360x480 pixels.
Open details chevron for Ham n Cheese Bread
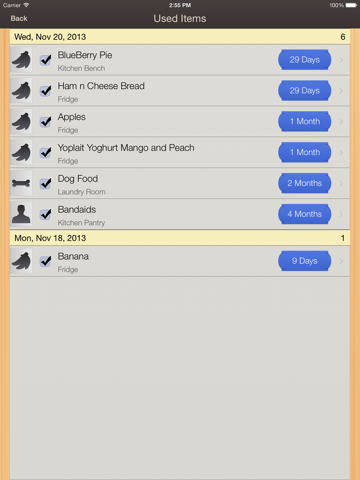[x=341, y=91]
